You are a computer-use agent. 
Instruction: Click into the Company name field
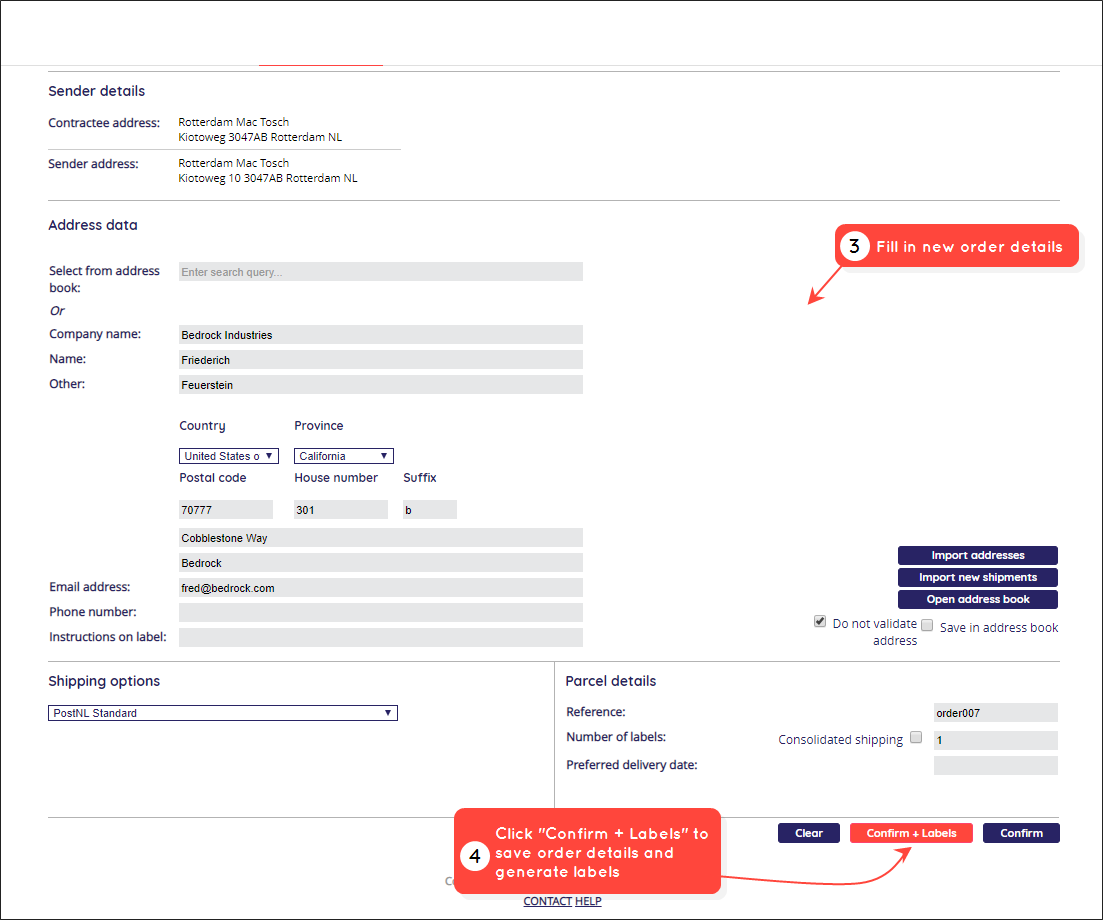(x=381, y=335)
